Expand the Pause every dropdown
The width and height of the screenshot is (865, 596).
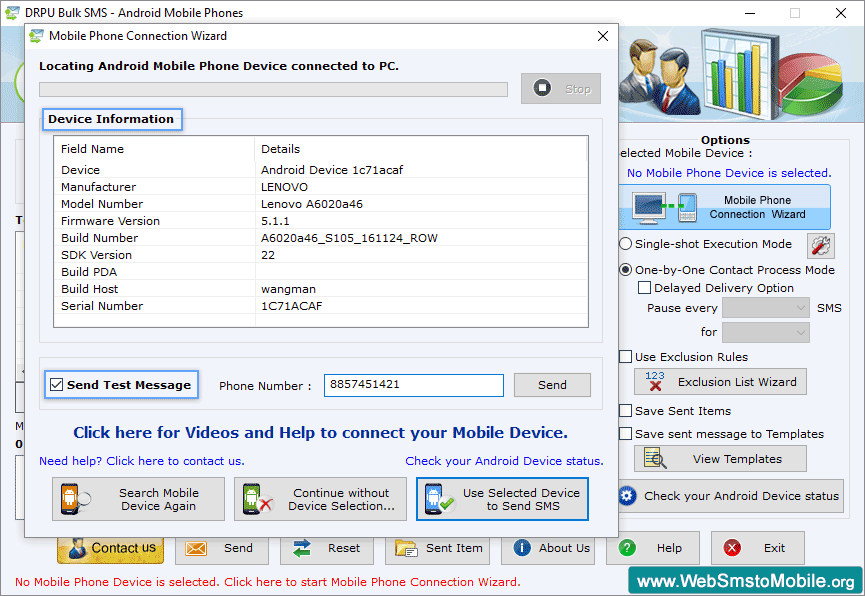point(766,308)
